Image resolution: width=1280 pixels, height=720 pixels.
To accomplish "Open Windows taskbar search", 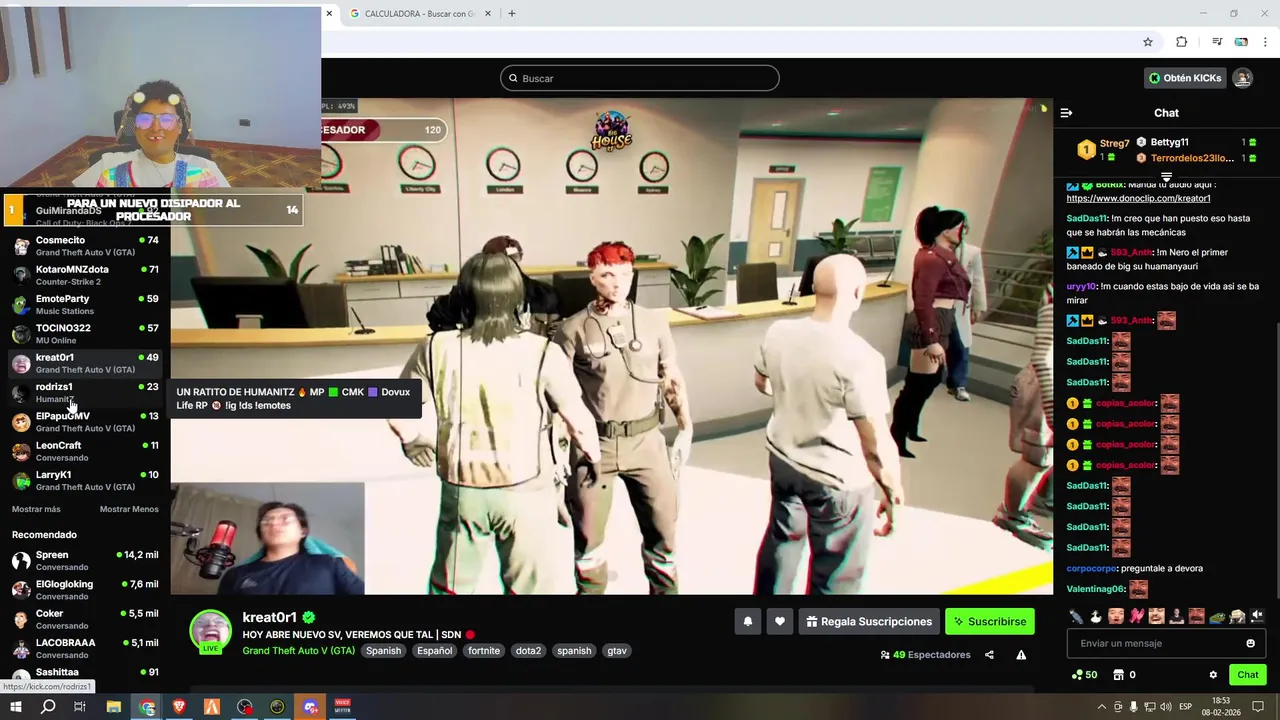I will (x=48, y=707).
